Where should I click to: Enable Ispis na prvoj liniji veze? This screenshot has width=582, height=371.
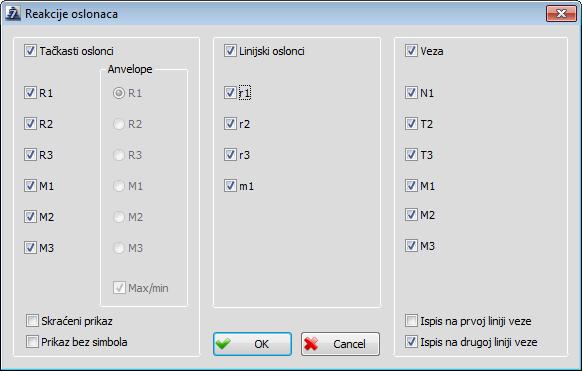(411, 321)
